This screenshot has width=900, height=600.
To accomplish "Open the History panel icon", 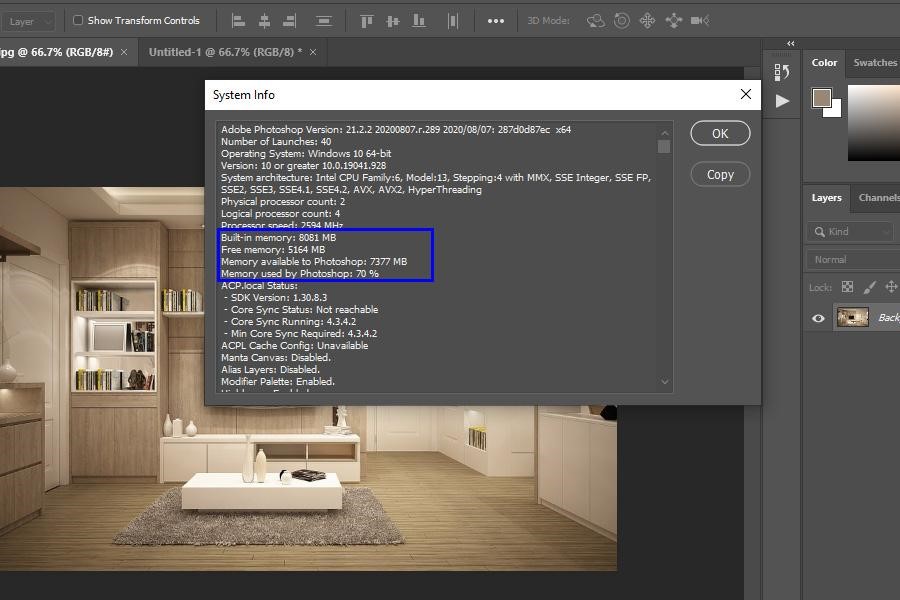I will click(x=782, y=71).
